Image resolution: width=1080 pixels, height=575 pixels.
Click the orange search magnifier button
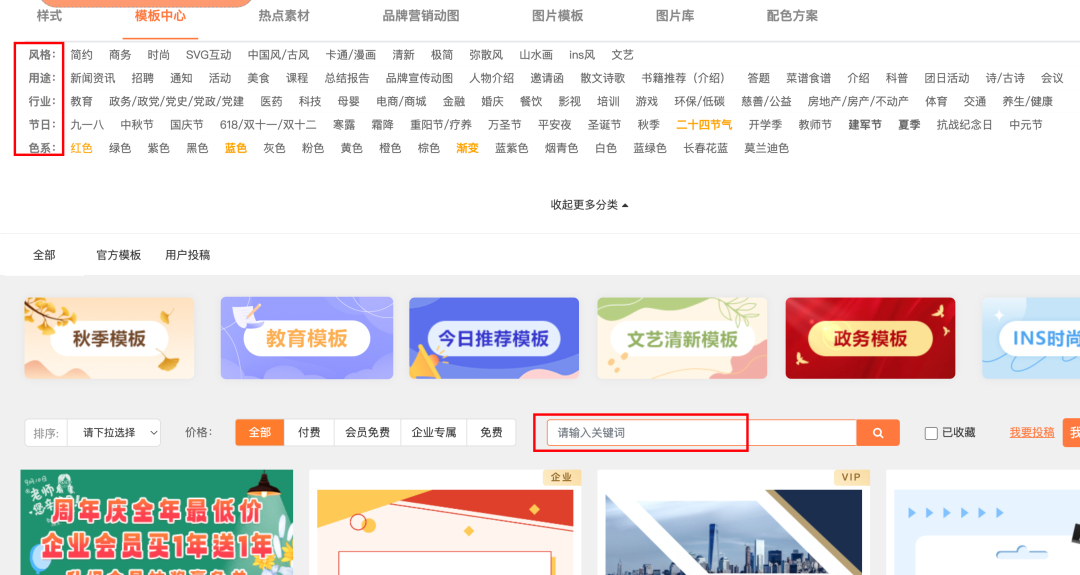878,432
